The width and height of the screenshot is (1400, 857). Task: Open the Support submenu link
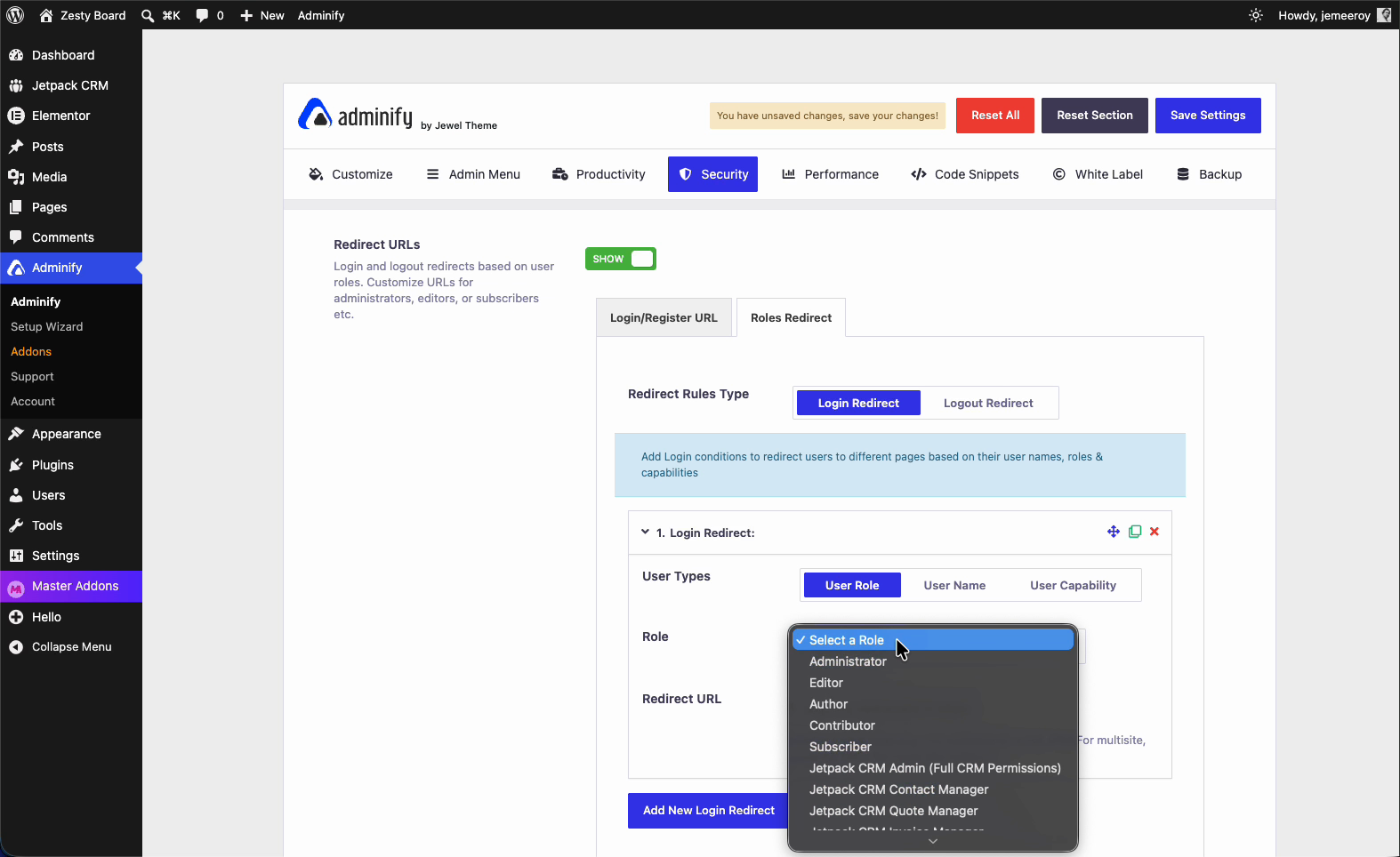coord(32,377)
